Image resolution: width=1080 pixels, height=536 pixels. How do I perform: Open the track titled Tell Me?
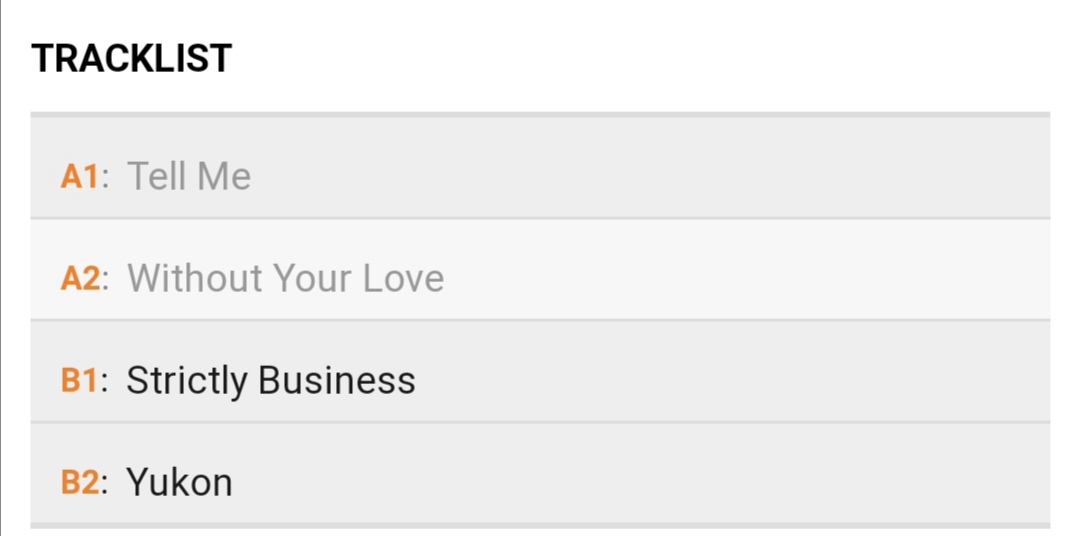(x=189, y=177)
